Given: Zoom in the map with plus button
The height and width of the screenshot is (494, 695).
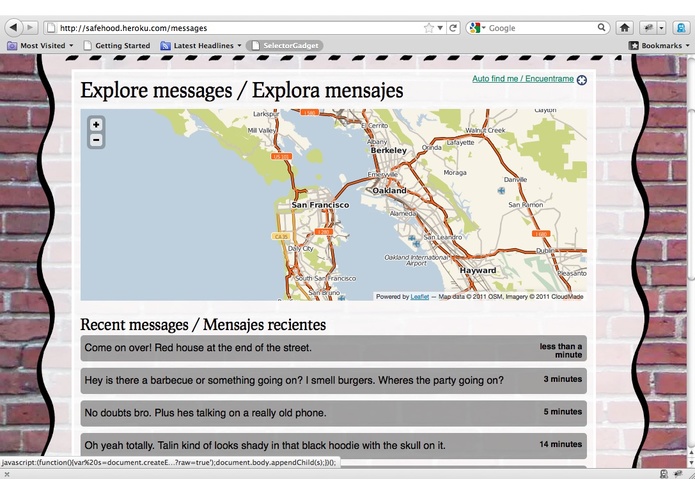Looking at the screenshot, I should pos(96,124).
